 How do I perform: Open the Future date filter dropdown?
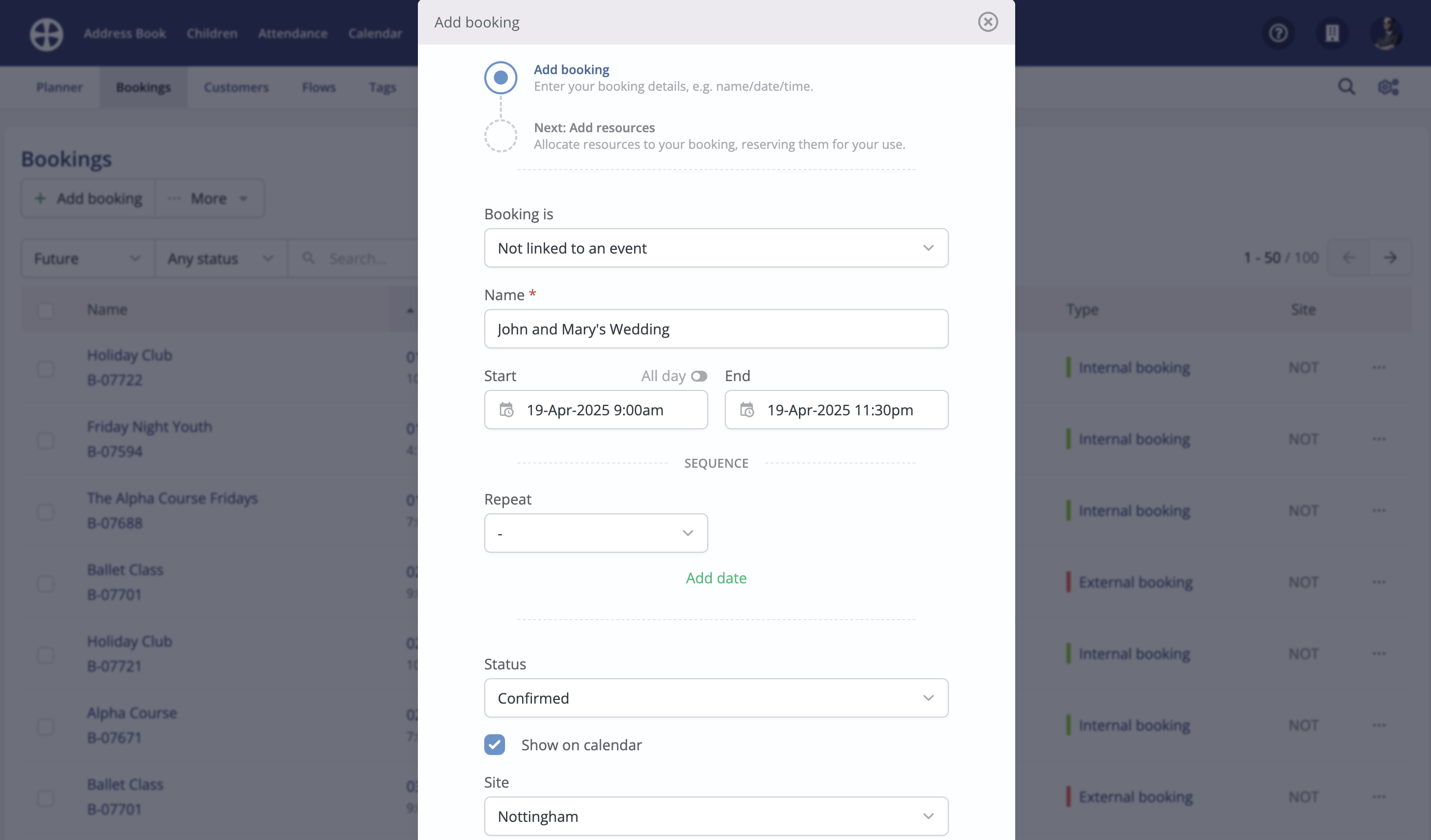pos(88,258)
